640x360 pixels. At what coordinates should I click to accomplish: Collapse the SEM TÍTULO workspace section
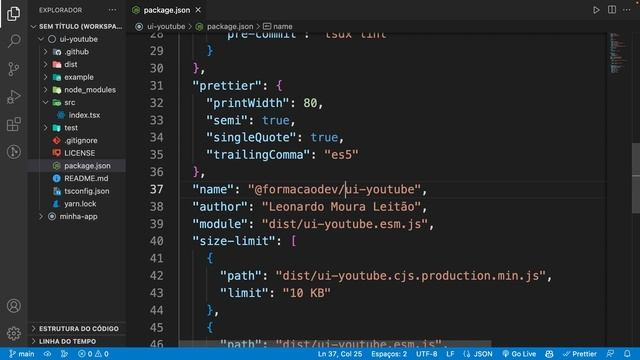(33, 27)
